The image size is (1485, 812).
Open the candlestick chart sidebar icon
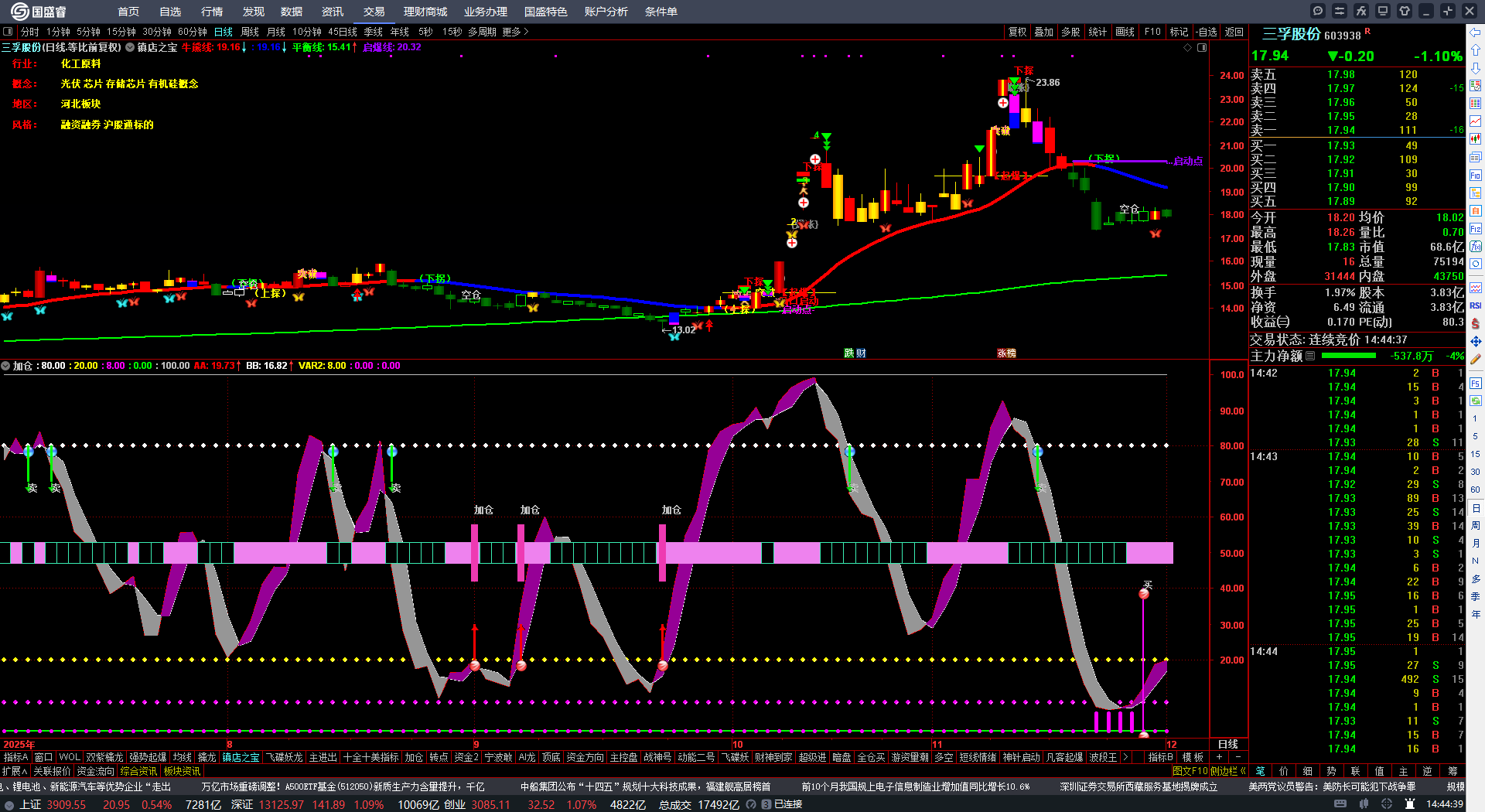pos(1476,139)
